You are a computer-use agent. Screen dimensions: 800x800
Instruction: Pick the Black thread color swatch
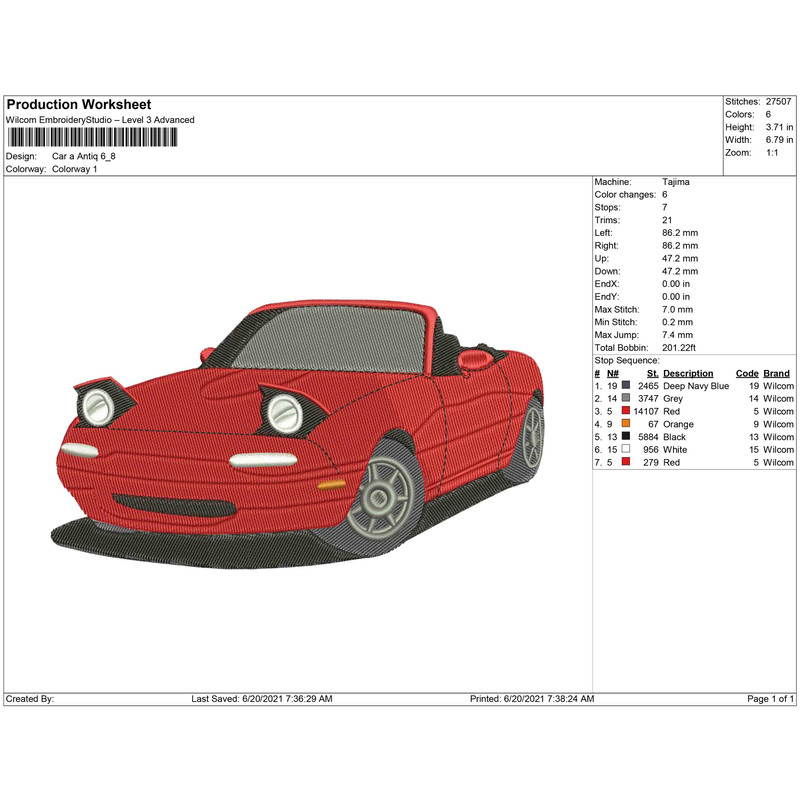pyautogui.click(x=626, y=437)
